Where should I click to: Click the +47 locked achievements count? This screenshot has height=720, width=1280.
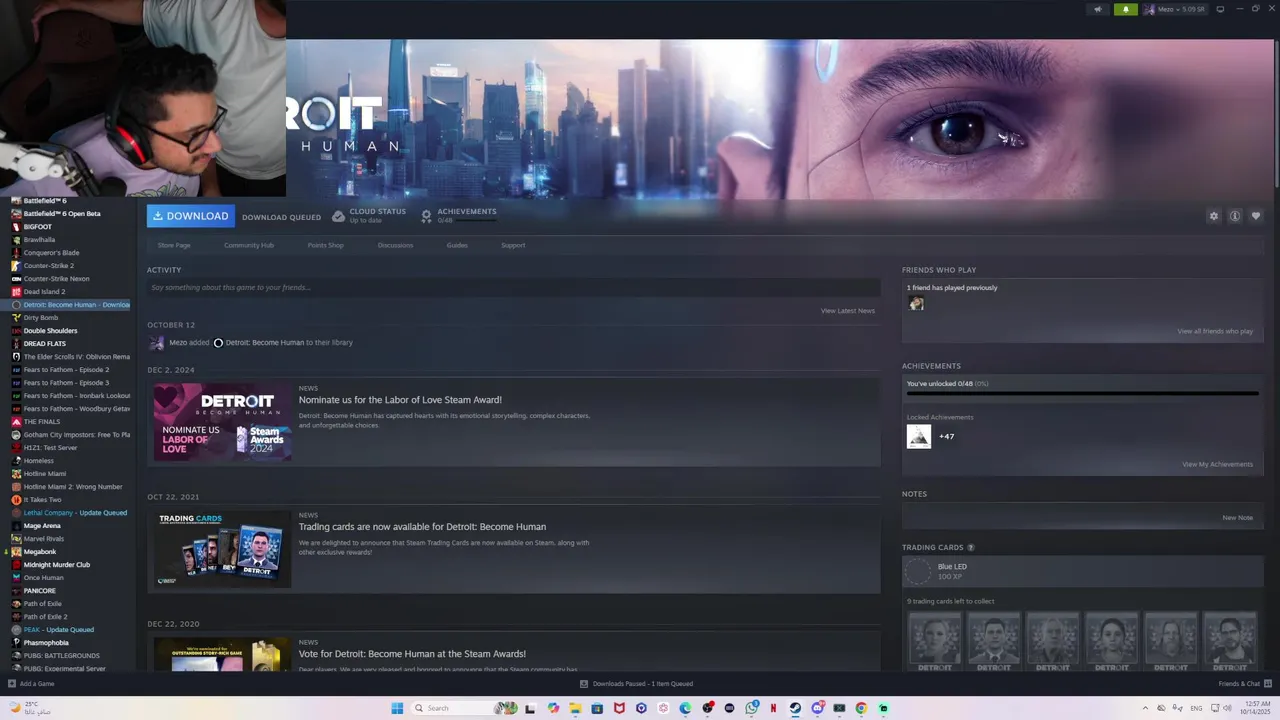(x=946, y=436)
